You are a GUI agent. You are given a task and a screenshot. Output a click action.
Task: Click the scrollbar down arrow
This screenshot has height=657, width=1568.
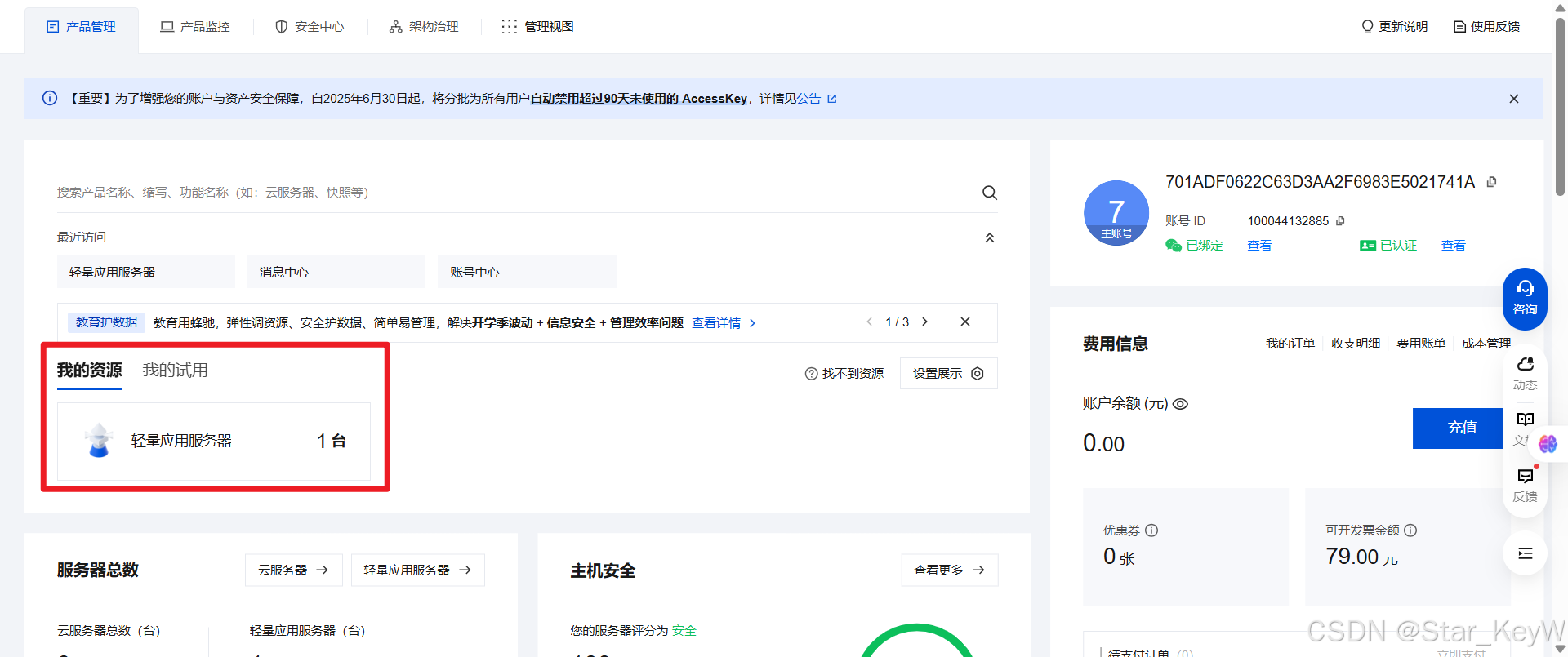coord(1560,650)
